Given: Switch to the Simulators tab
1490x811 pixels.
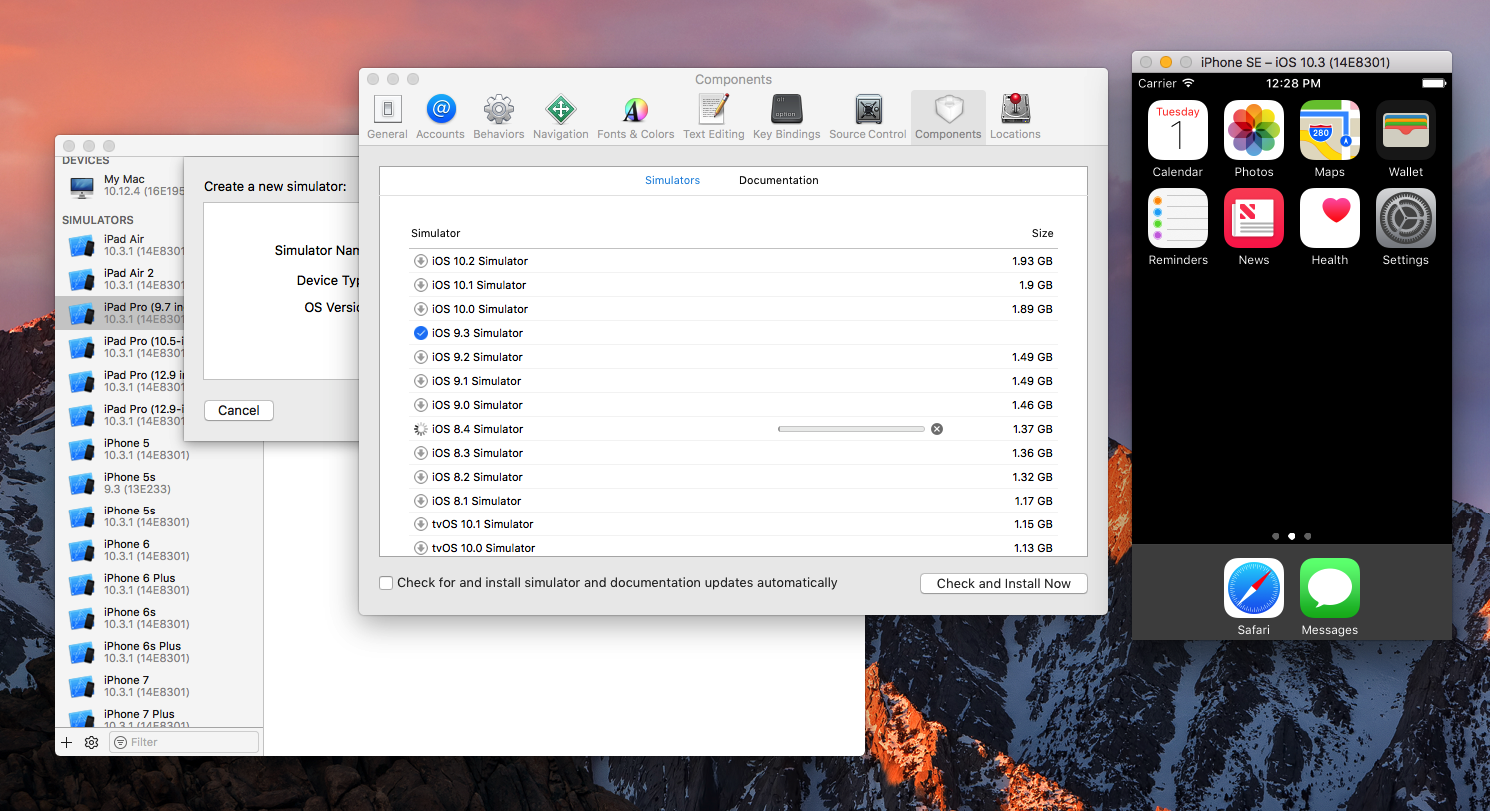Looking at the screenshot, I should point(672,180).
